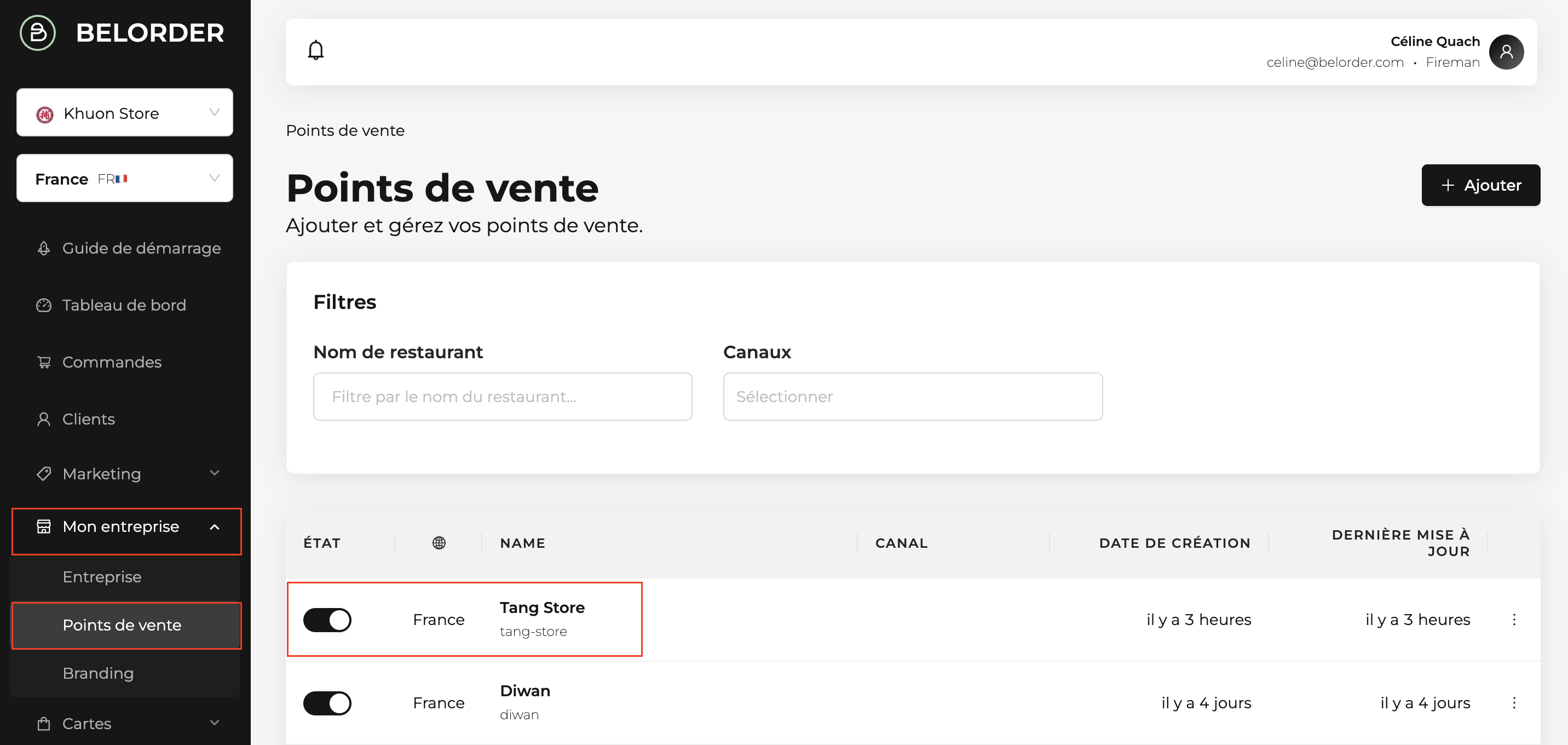The height and width of the screenshot is (745, 1568).
Task: Click the rocket icon beside Guide de démarrage
Action: point(44,248)
